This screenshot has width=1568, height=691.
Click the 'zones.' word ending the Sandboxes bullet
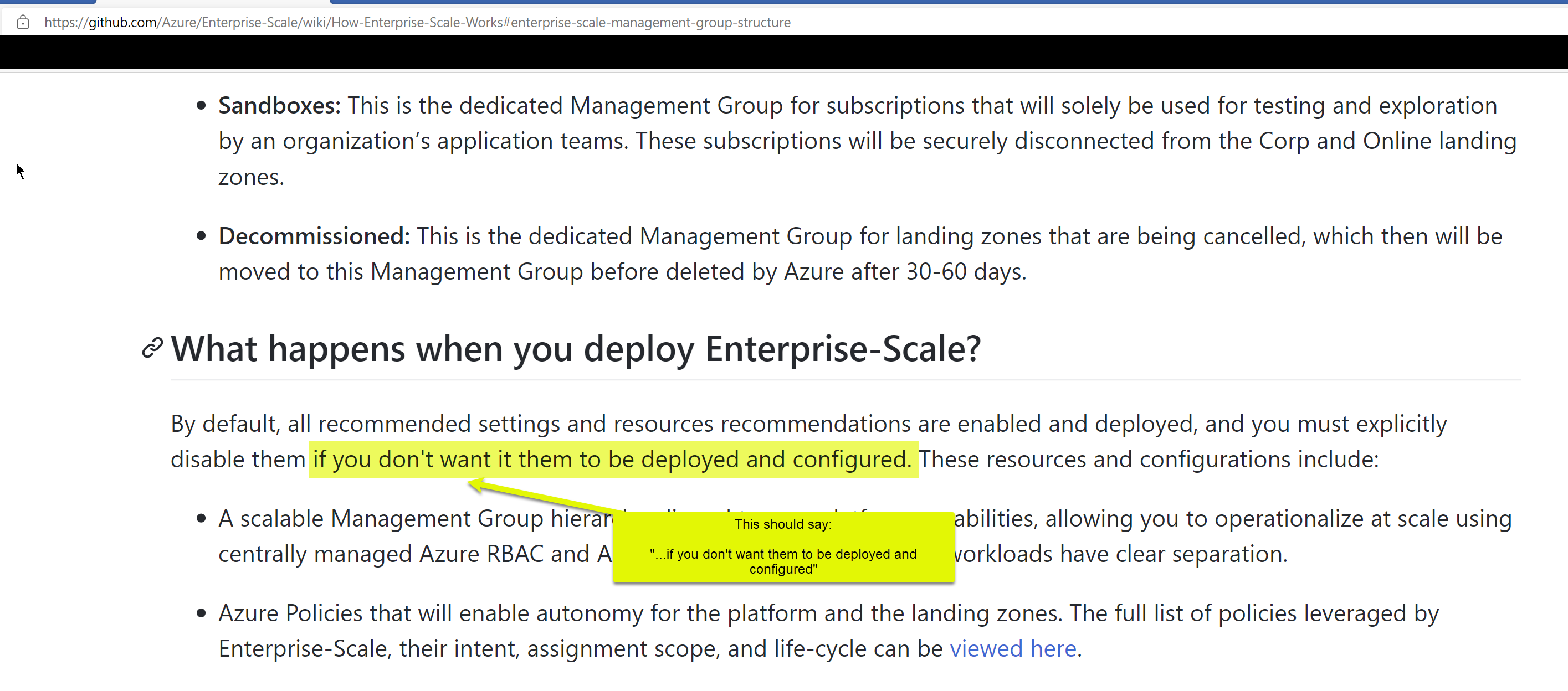252,178
